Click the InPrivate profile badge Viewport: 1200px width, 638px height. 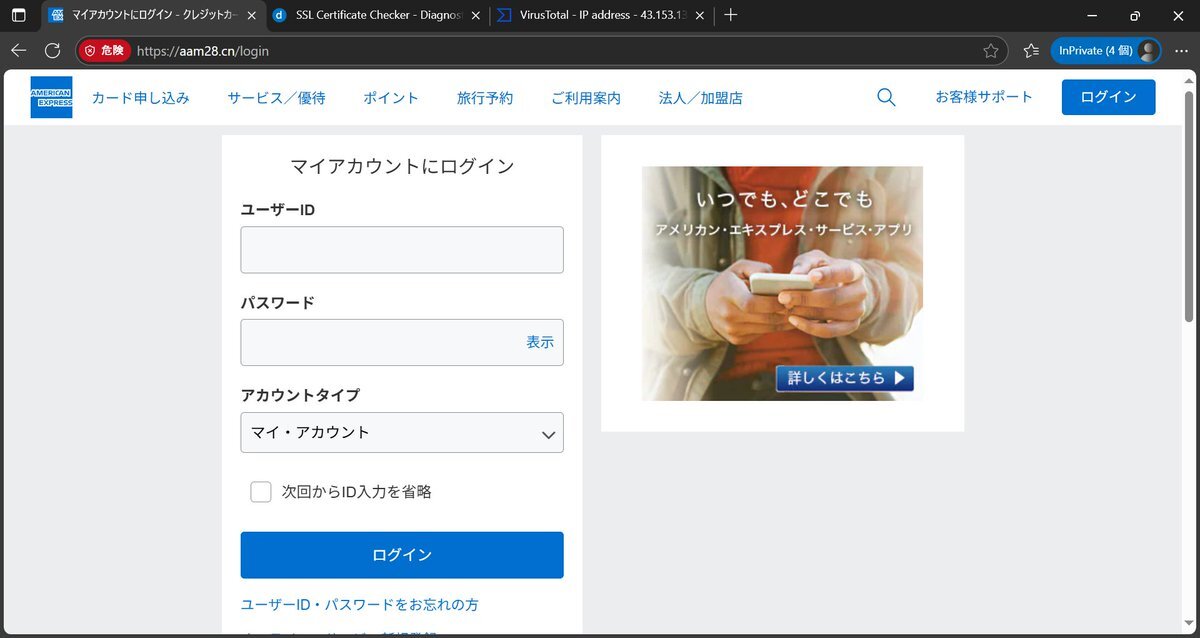click(1106, 50)
